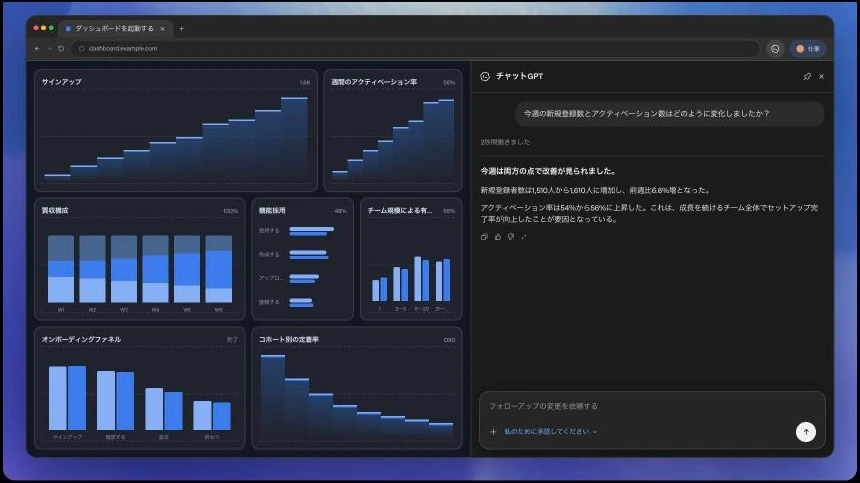Screen dimensions: 860x483
Task: Click the 56% value on activation card
Action: pyautogui.click(x=449, y=82)
